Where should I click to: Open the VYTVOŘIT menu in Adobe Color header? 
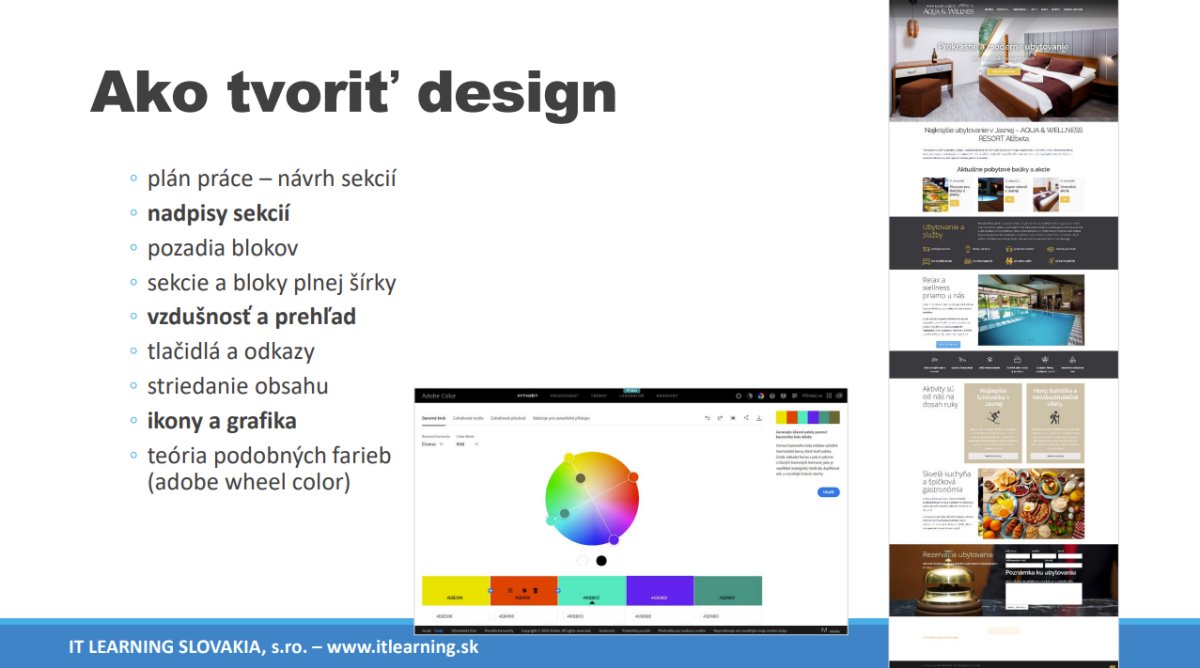click(x=528, y=396)
